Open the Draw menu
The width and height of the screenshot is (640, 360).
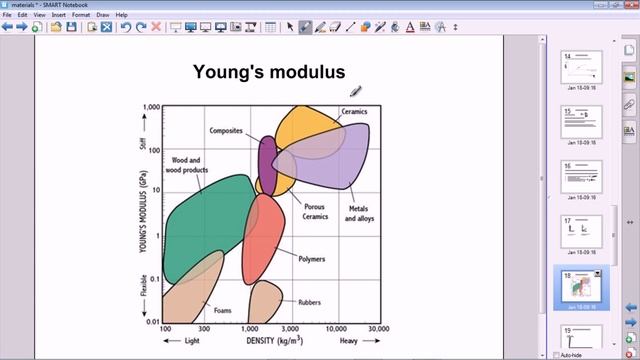pyautogui.click(x=102, y=15)
